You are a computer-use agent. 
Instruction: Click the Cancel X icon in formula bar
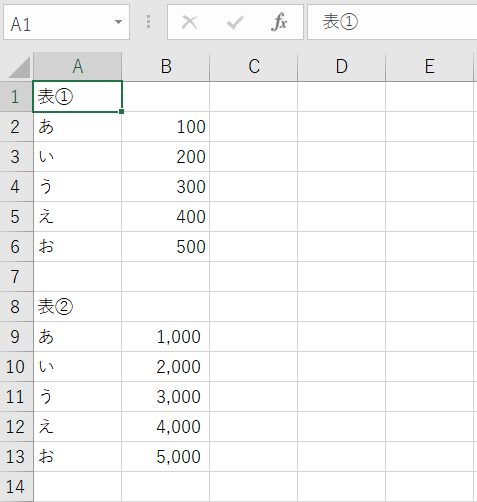(189, 22)
